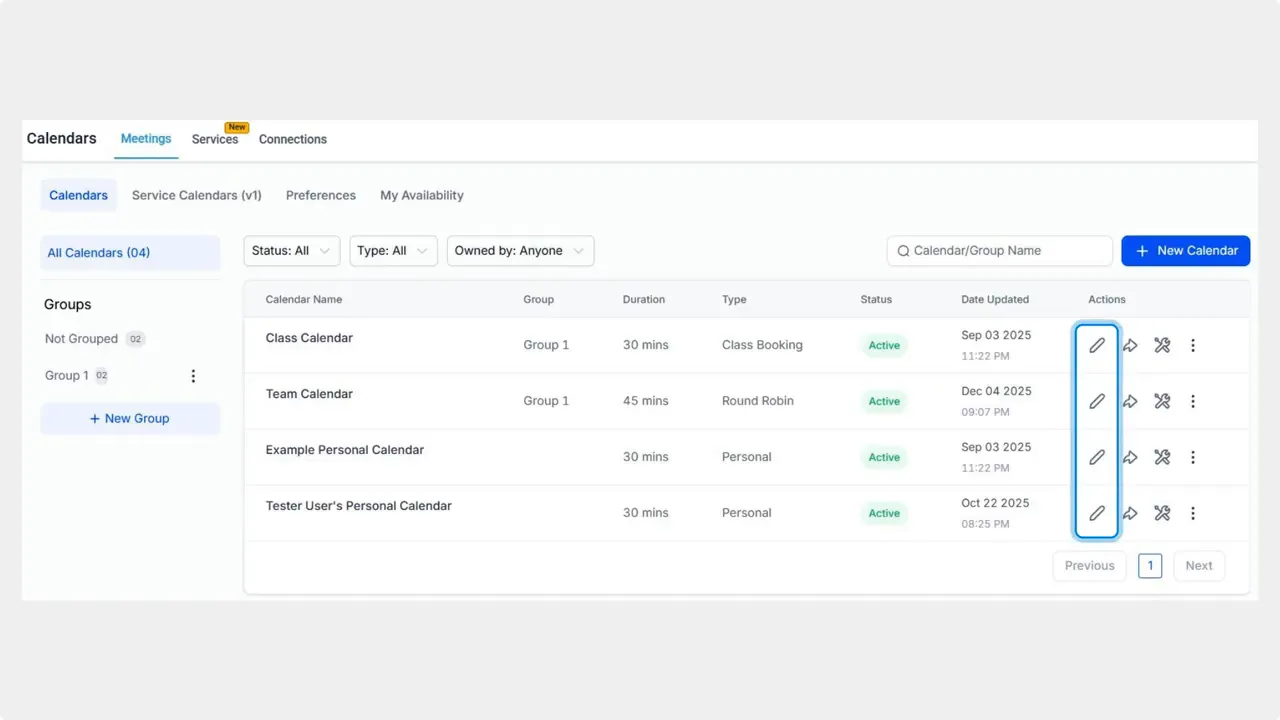
Task: Share the Class Calendar via arrow icon
Action: coord(1130,345)
